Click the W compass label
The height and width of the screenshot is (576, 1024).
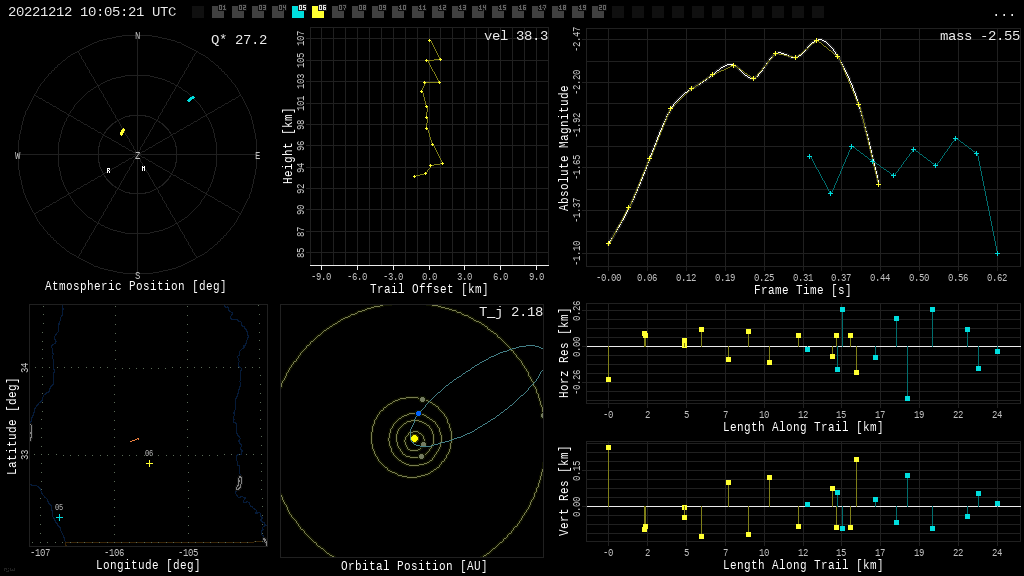coord(18,155)
